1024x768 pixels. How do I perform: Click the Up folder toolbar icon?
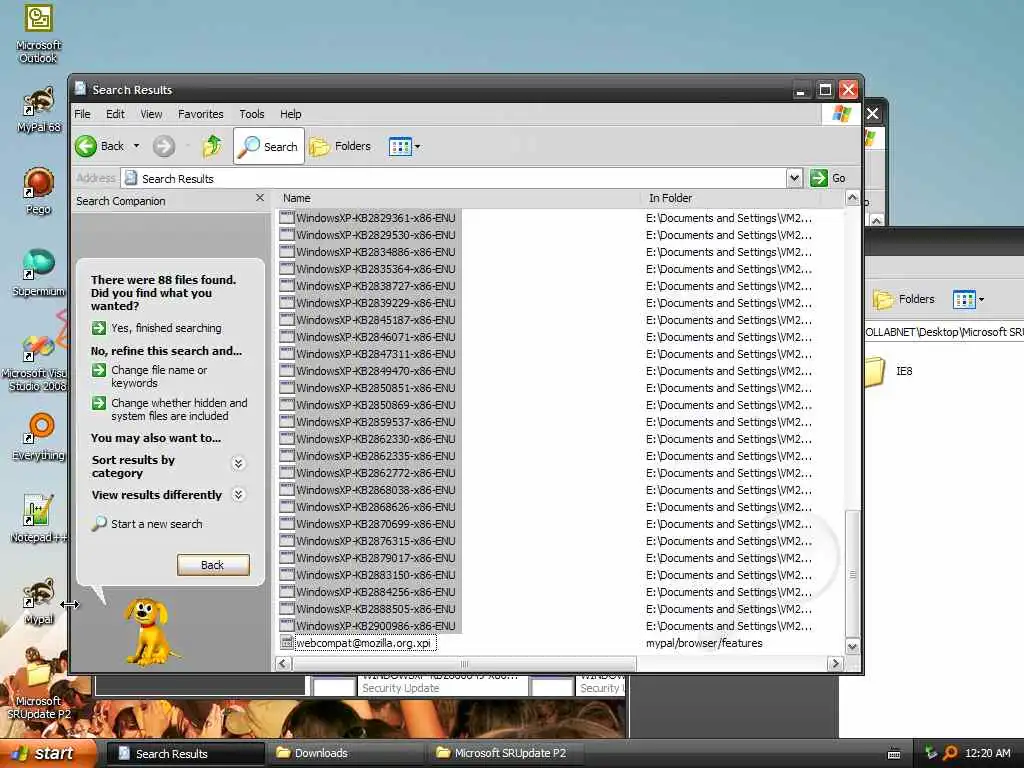coord(212,146)
